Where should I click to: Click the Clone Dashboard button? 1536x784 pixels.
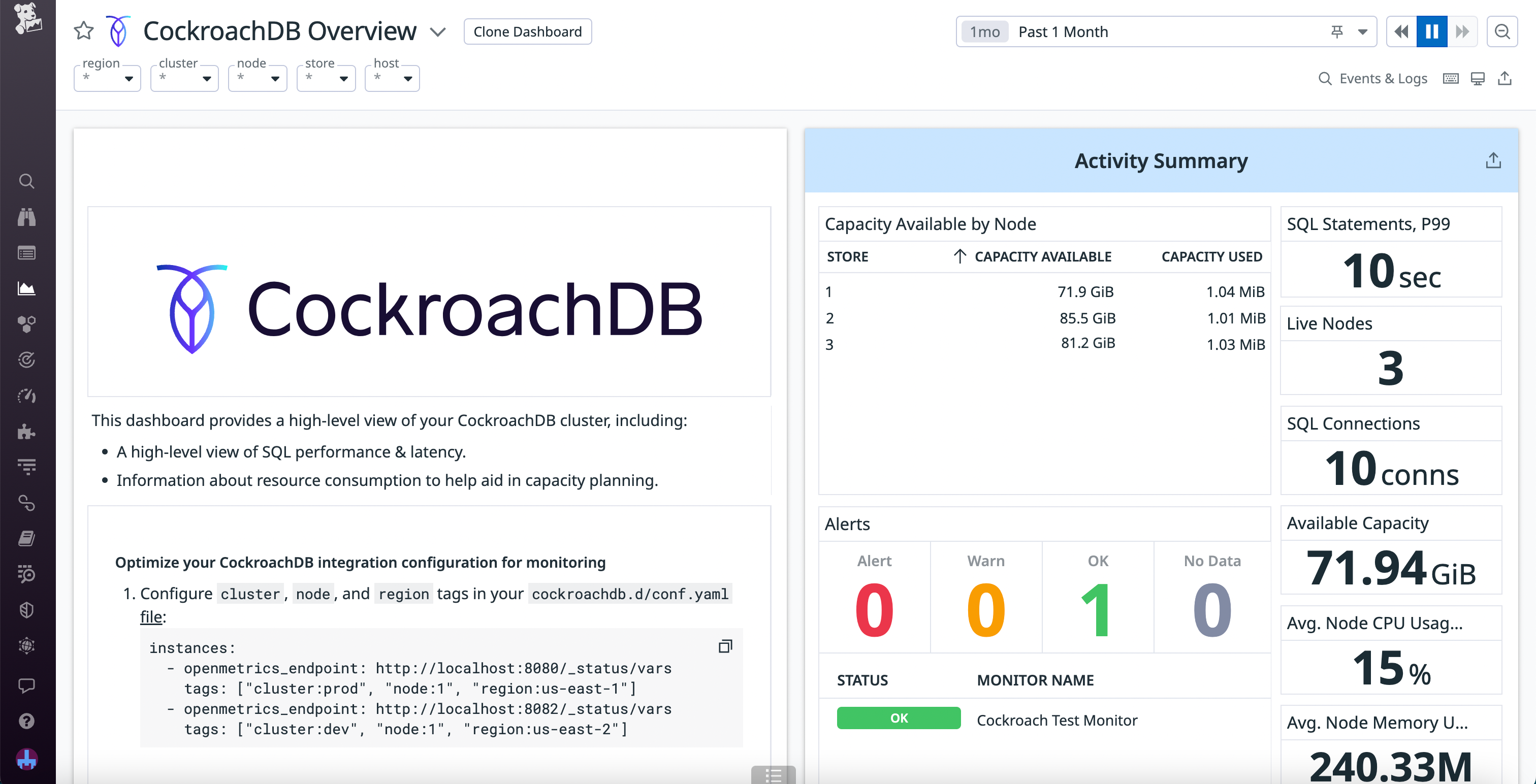point(527,31)
